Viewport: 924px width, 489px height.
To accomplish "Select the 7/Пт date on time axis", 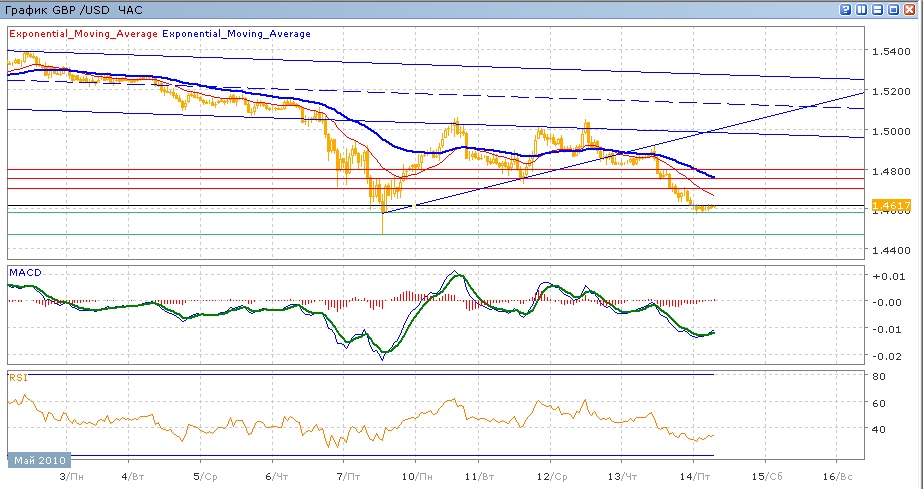I will (x=349, y=477).
